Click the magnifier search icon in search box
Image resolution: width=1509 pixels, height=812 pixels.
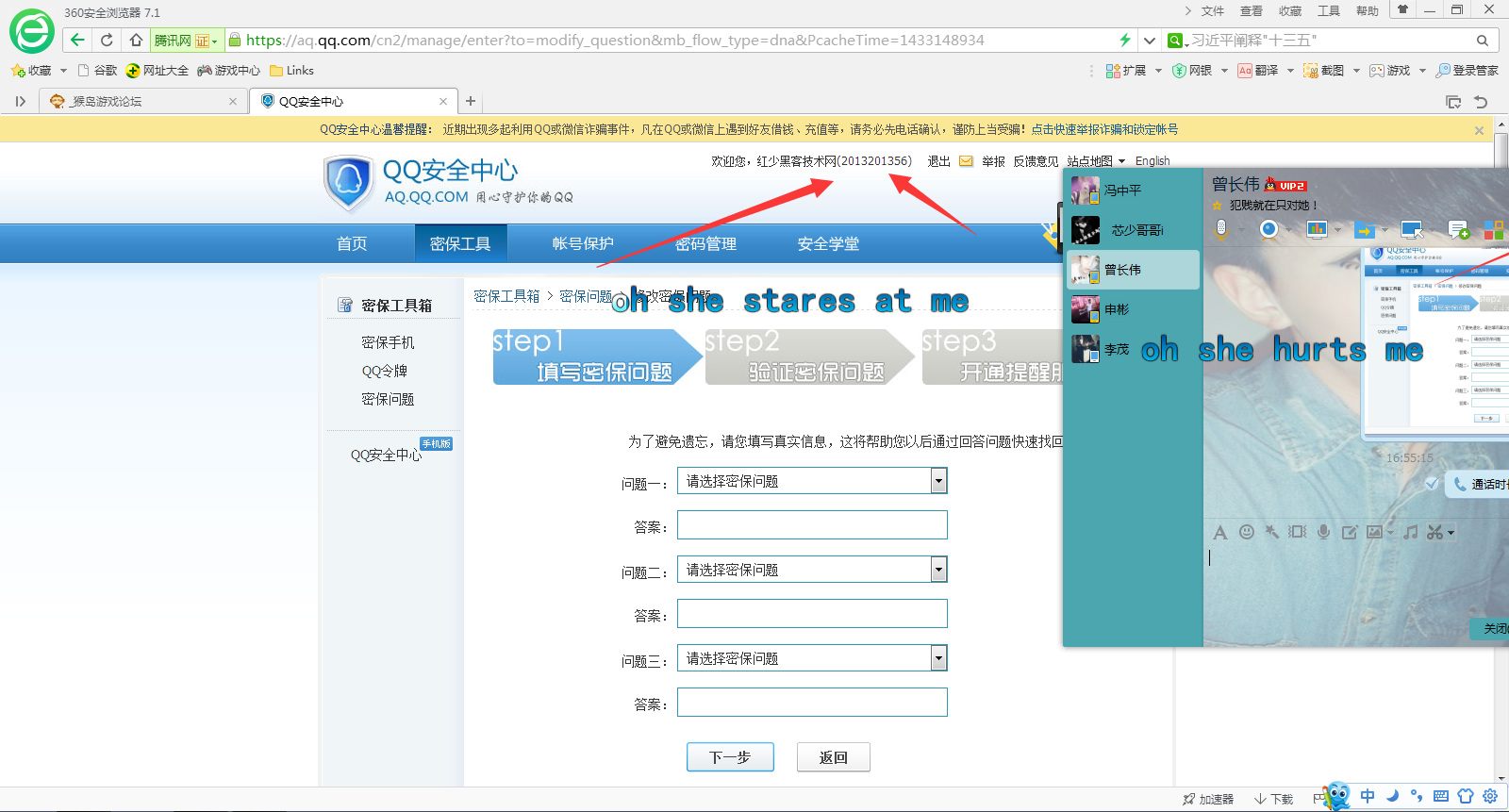(1483, 41)
